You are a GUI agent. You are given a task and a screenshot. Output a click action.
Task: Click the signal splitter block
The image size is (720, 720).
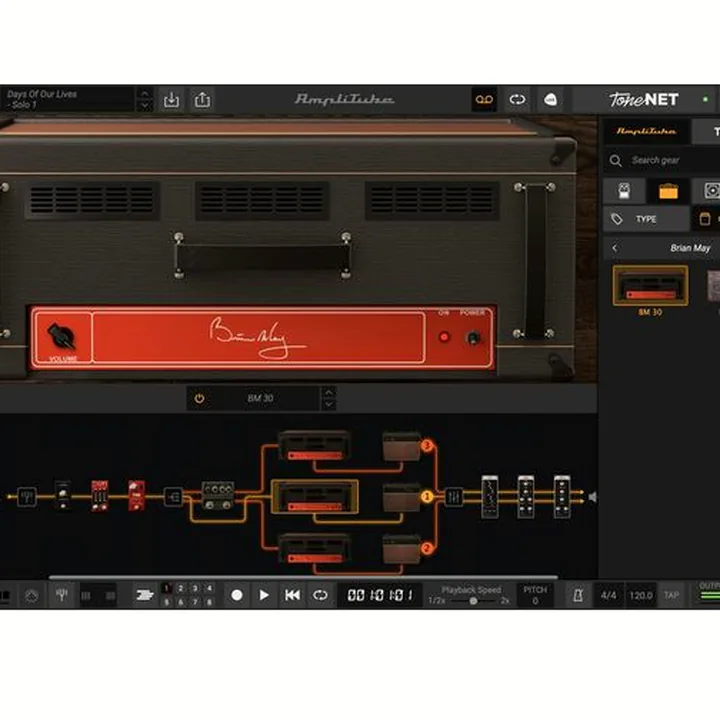[x=173, y=496]
